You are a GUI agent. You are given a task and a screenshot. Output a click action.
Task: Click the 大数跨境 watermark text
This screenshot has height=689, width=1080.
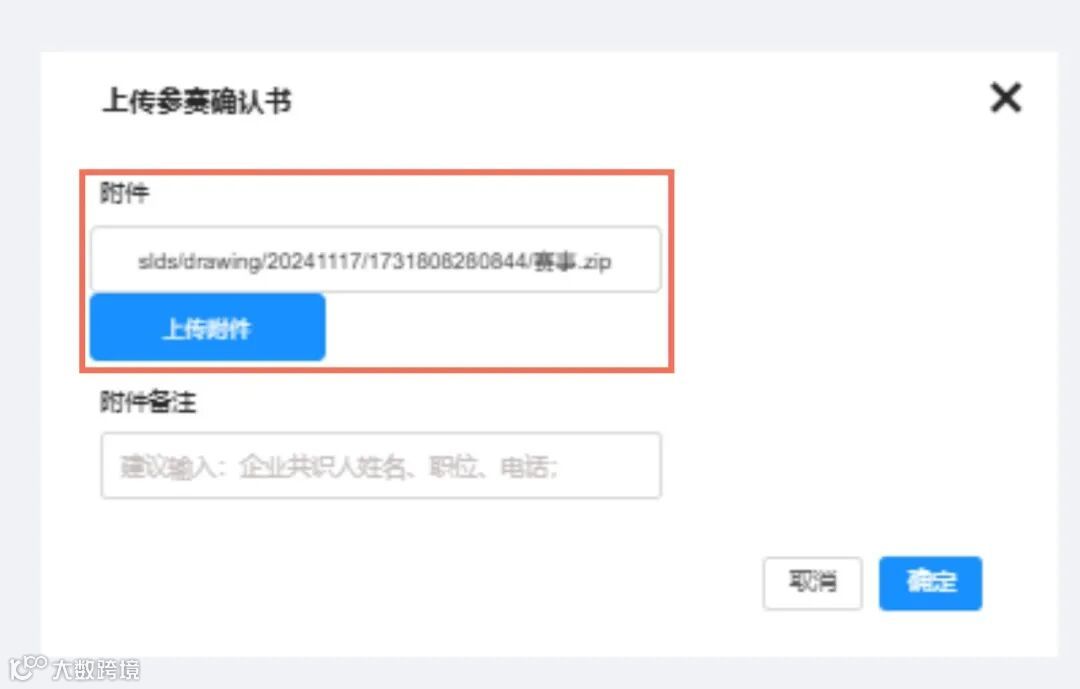point(96,669)
